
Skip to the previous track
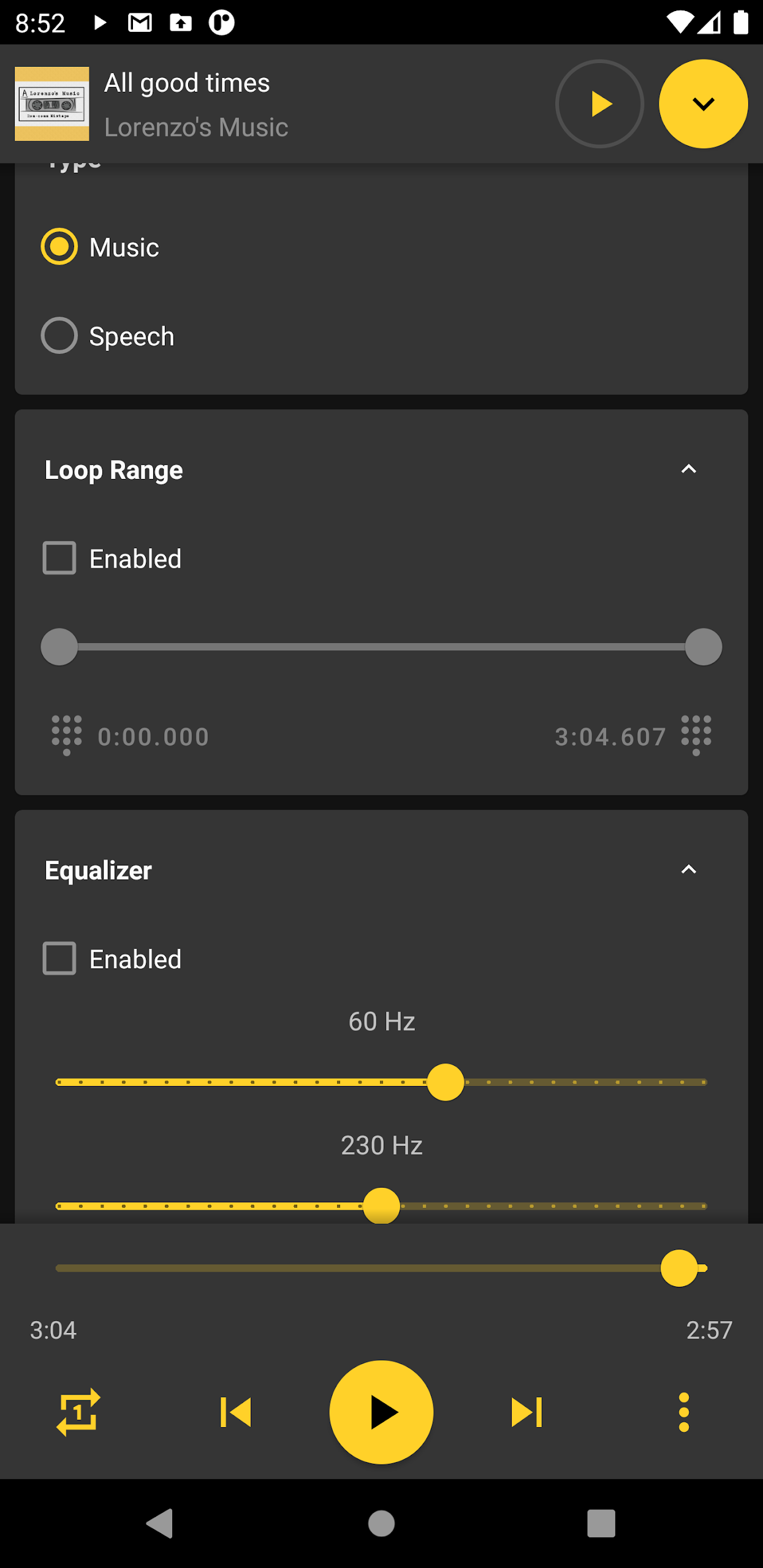tap(236, 1412)
